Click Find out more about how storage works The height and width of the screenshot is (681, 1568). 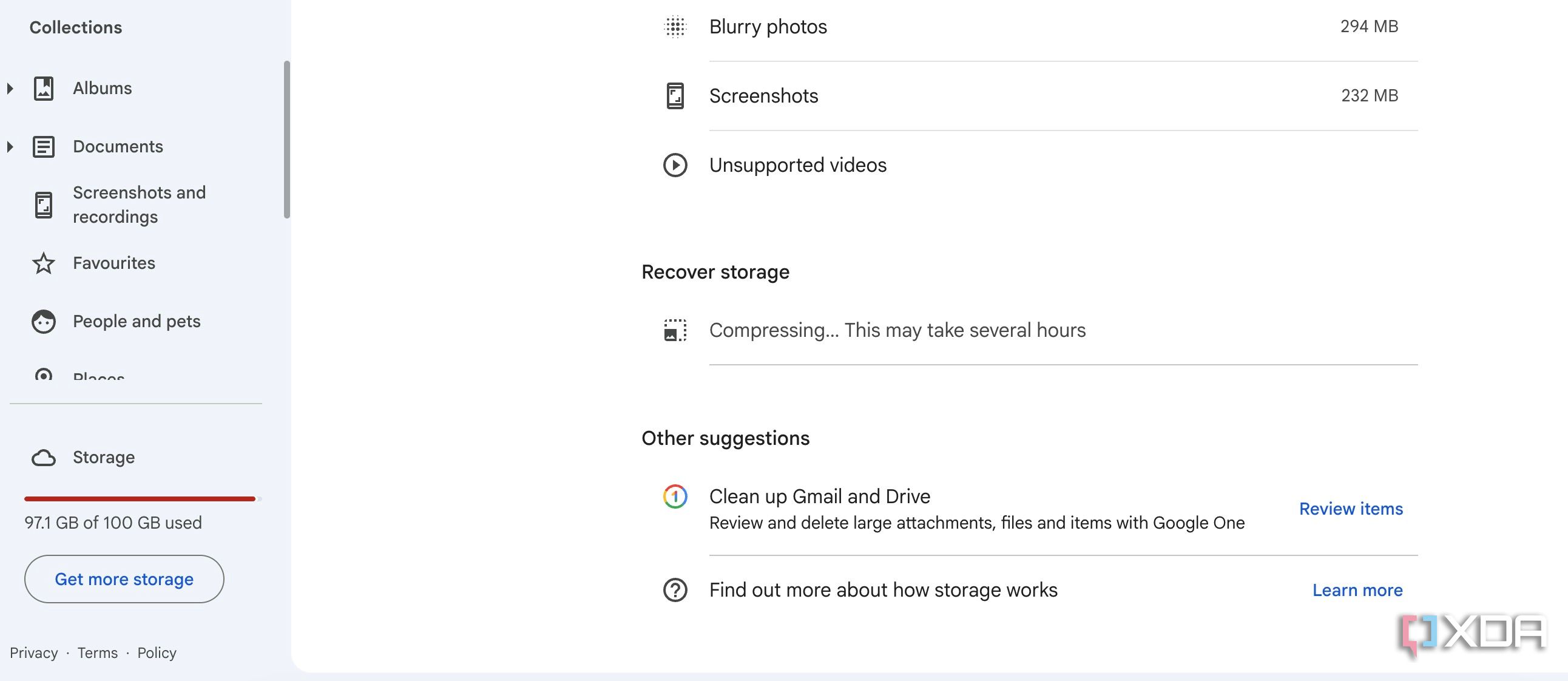[x=884, y=590]
